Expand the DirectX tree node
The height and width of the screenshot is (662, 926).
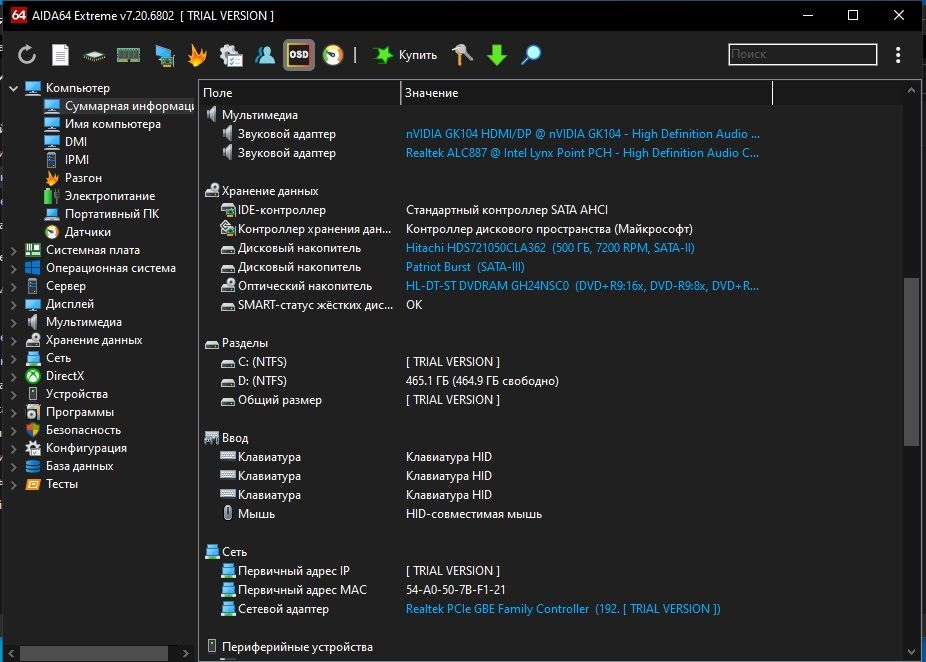pyautogui.click(x=14, y=376)
